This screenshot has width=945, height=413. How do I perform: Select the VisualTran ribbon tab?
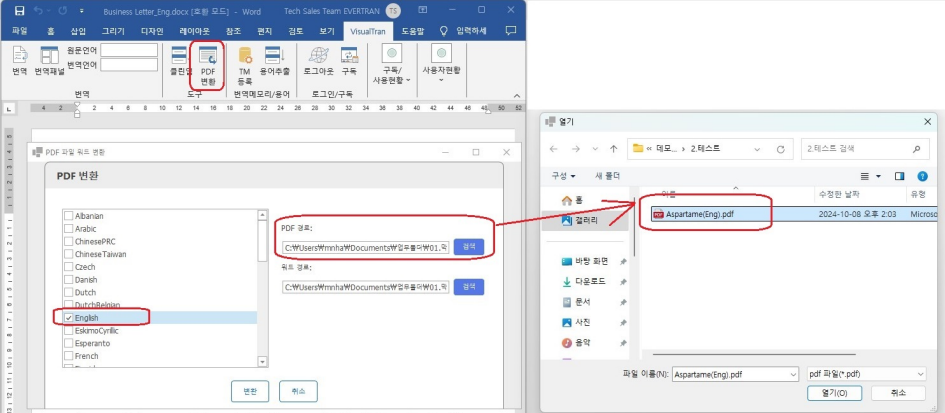[368, 31]
